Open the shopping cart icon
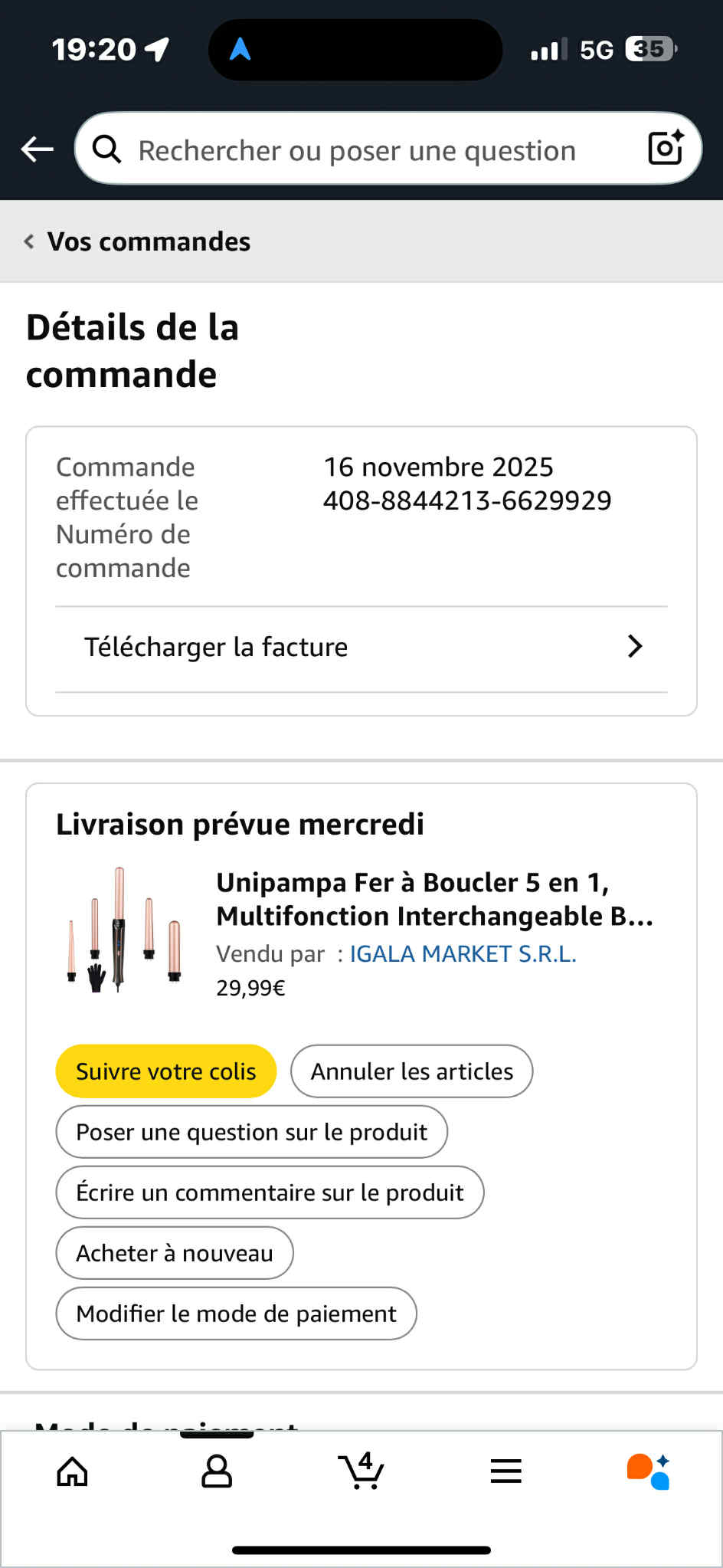Screen dimensions: 723x1568 coord(361,1471)
